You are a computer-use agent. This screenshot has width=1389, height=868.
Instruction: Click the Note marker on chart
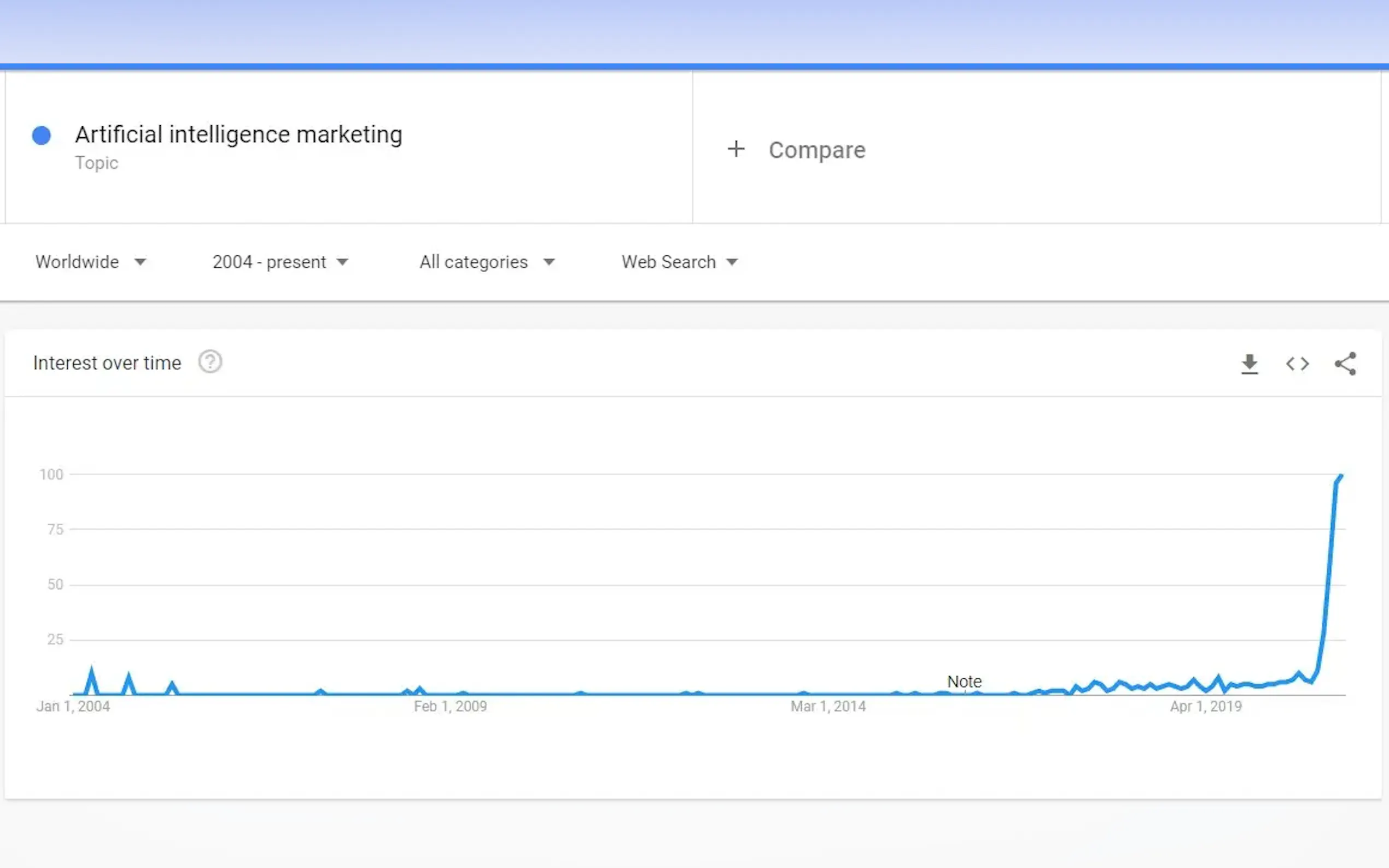tap(964, 682)
